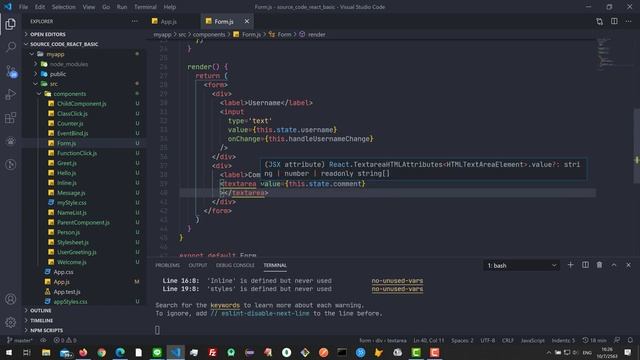Expand the Timeline section

click(x=42, y=320)
